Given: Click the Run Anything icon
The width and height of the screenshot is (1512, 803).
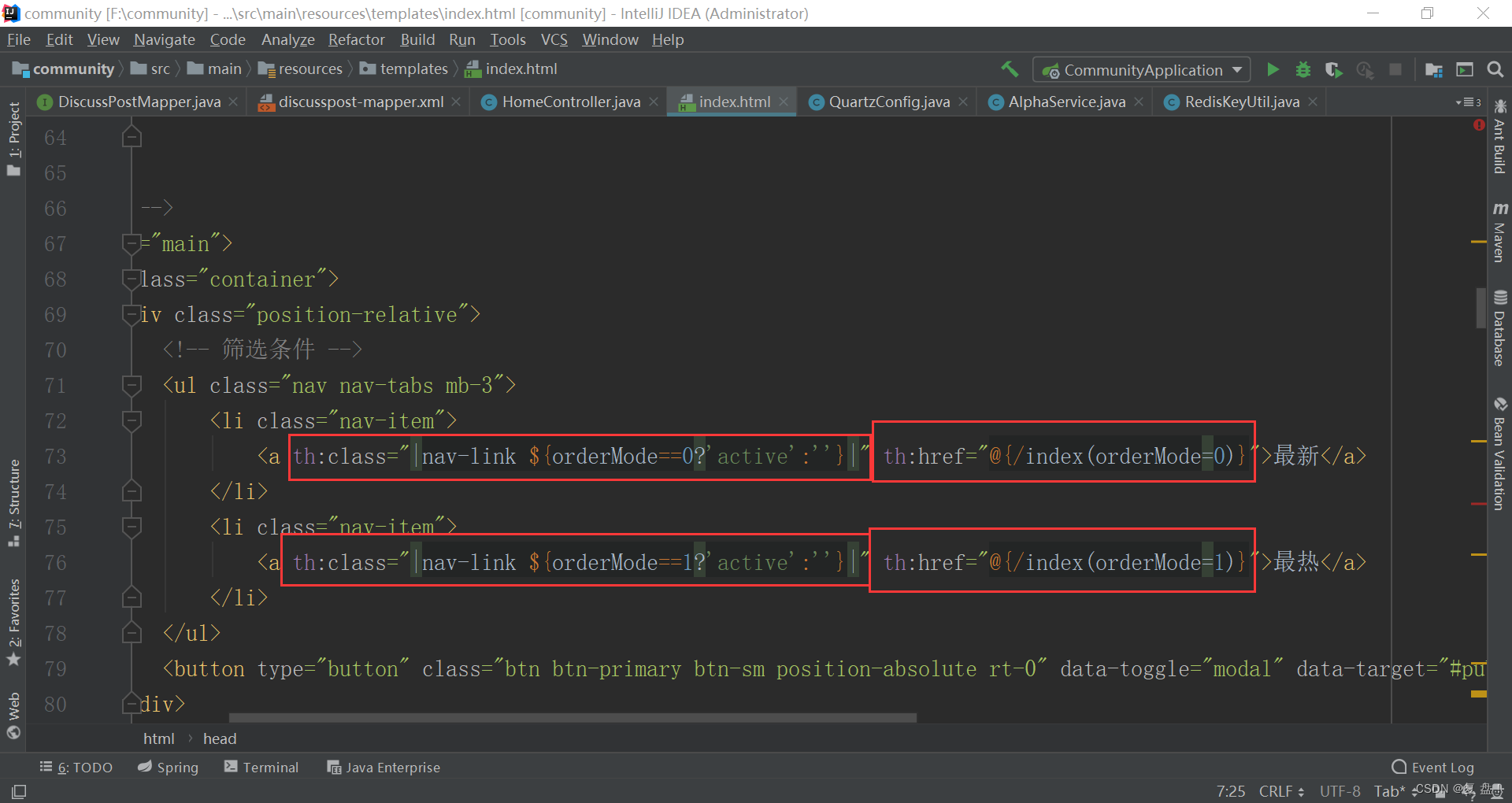Looking at the screenshot, I should (x=1465, y=69).
